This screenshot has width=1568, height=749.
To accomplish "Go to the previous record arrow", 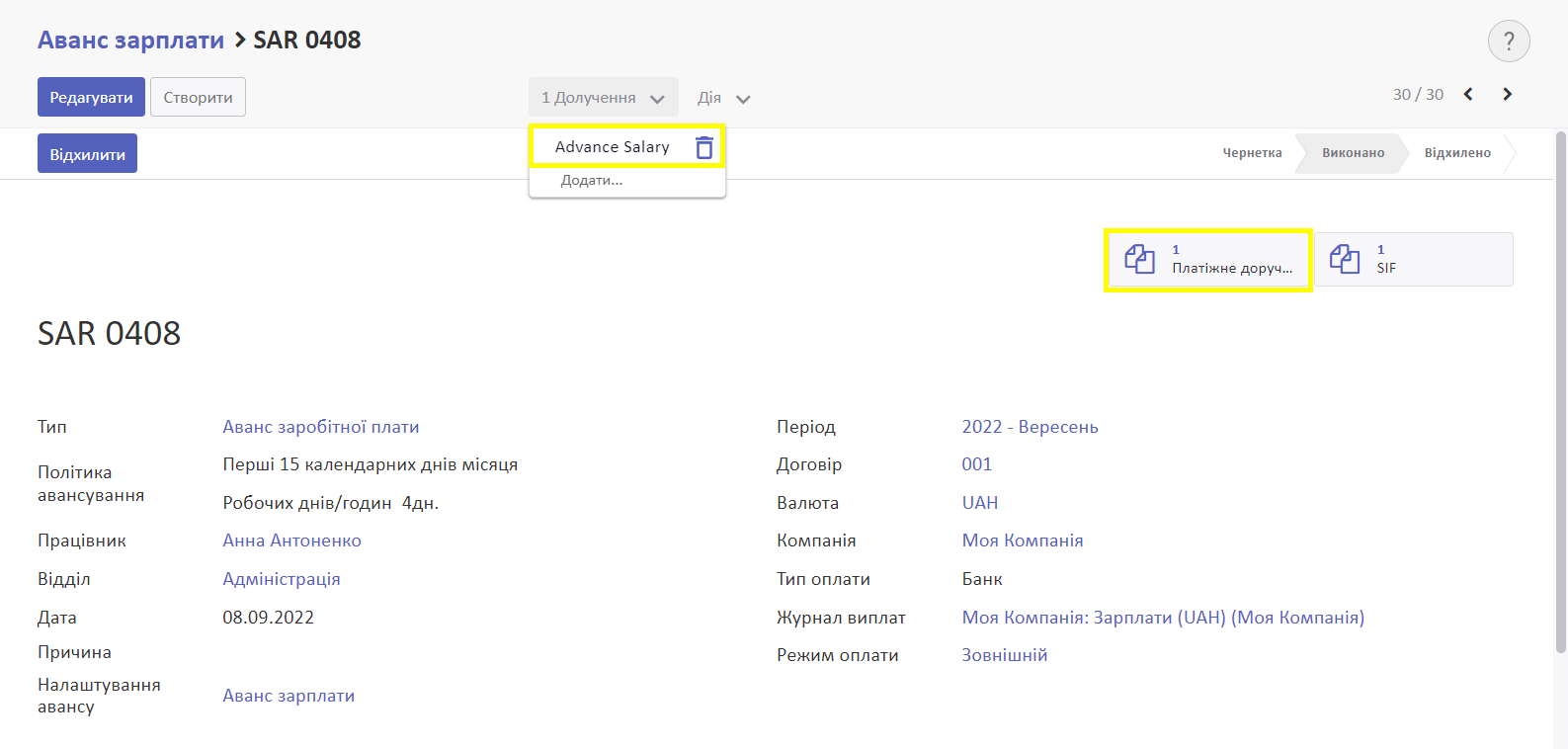I will (x=1468, y=95).
